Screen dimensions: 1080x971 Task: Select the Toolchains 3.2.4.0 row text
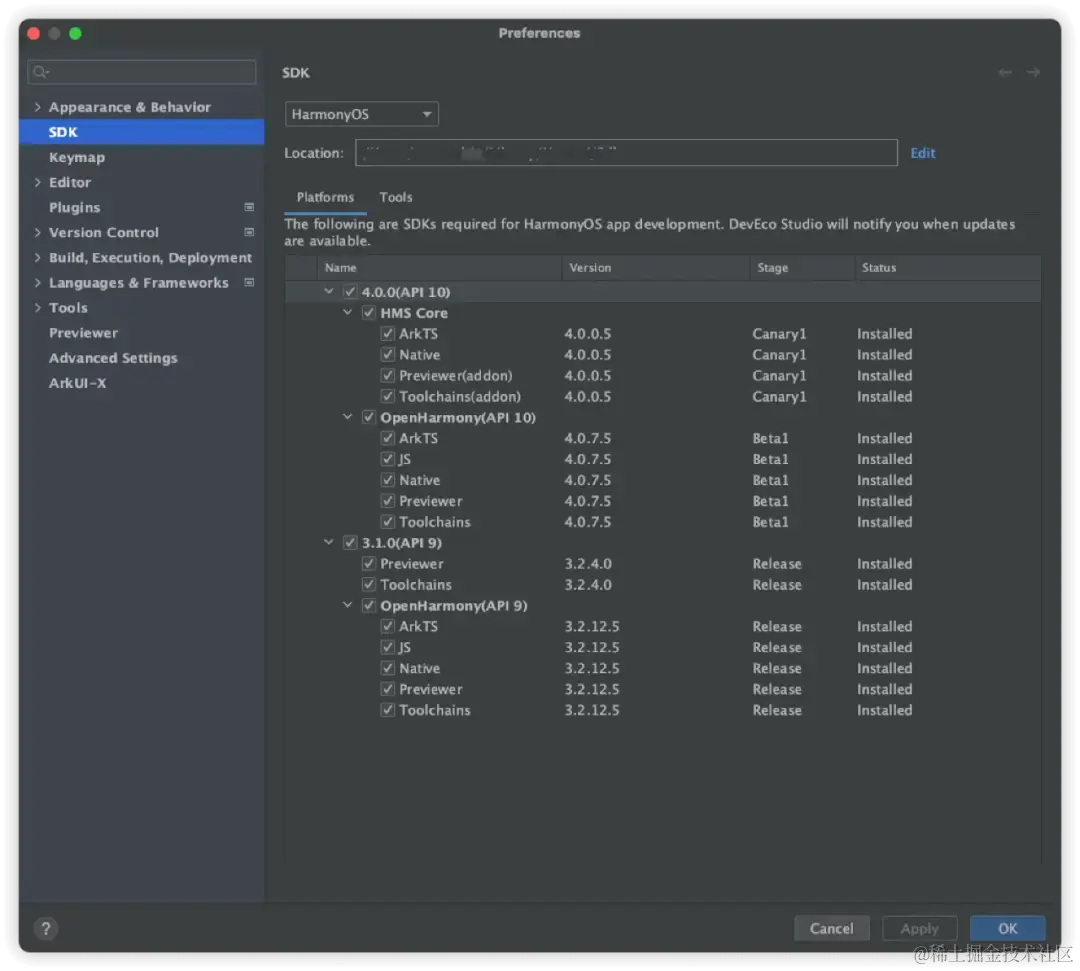click(x=416, y=585)
